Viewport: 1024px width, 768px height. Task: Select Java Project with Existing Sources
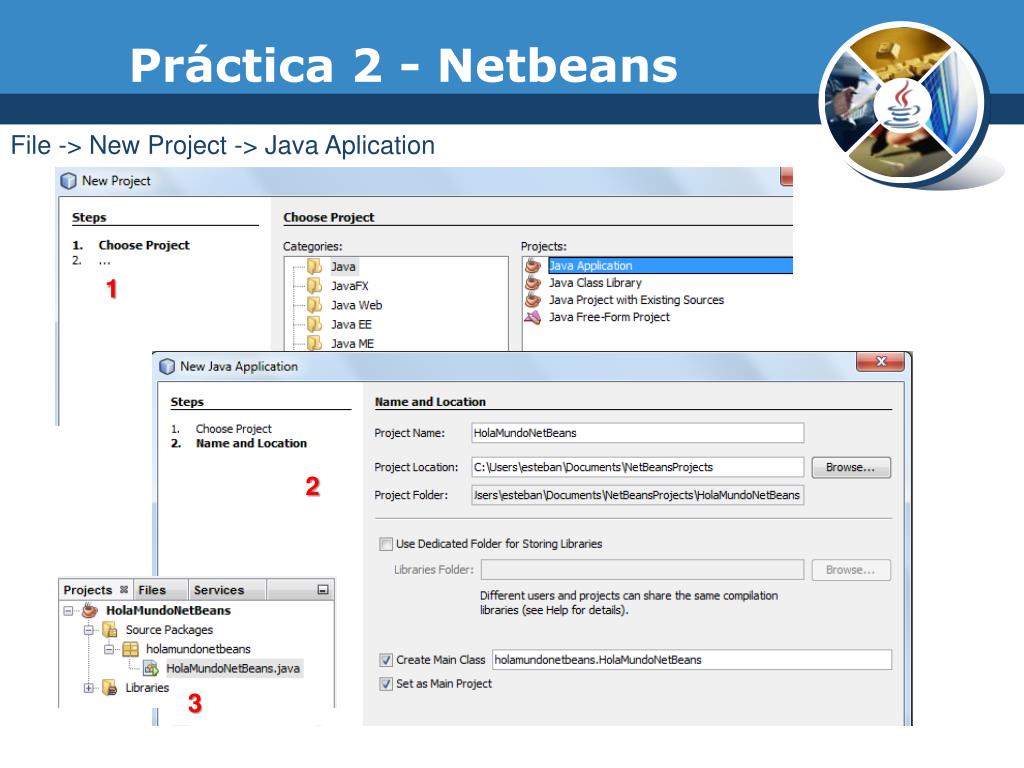(636, 300)
